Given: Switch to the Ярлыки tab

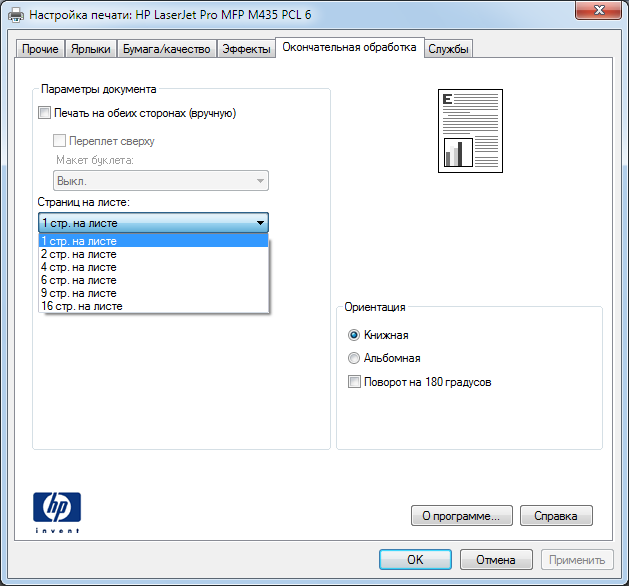Looking at the screenshot, I should point(91,49).
